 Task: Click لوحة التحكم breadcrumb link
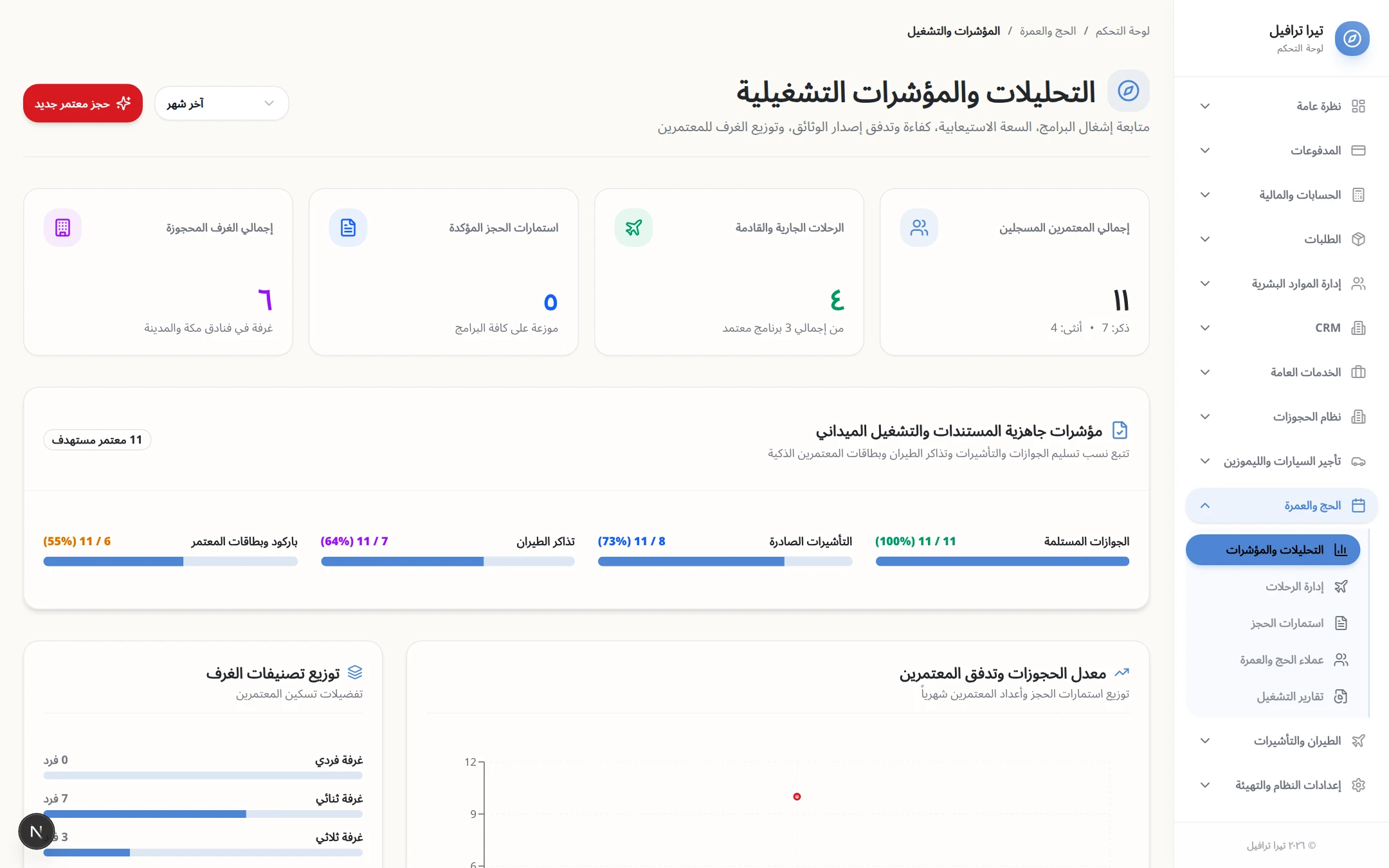[1123, 31]
